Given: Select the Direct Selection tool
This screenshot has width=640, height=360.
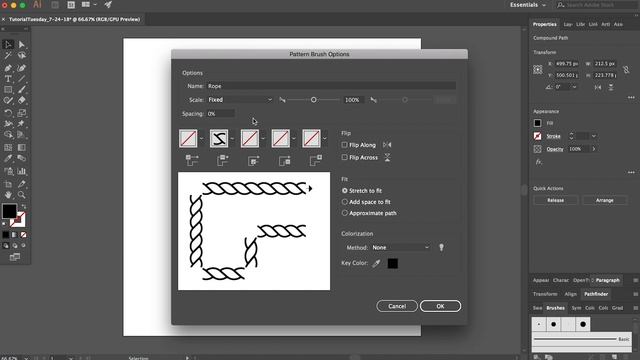Looking at the screenshot, I should point(22,44).
